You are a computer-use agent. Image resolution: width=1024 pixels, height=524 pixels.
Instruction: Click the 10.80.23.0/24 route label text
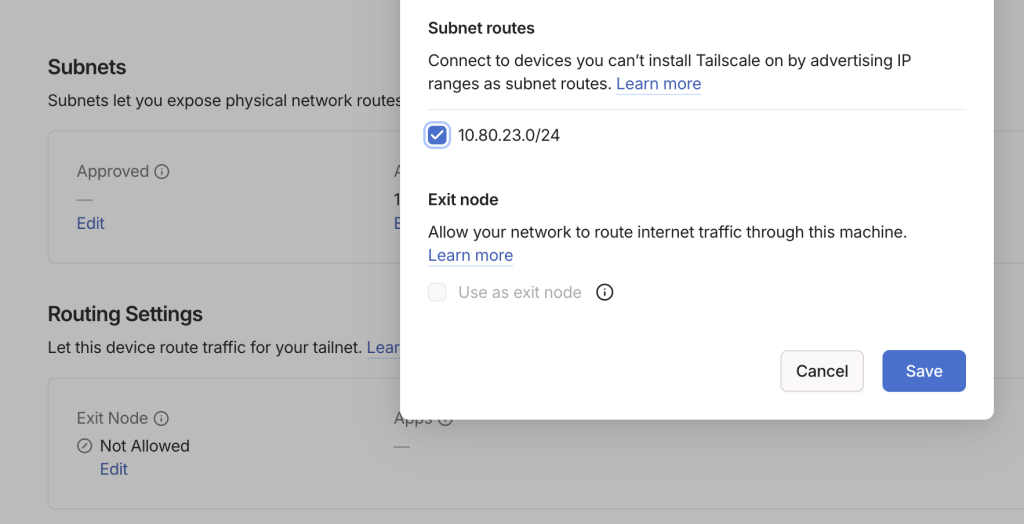(x=509, y=135)
